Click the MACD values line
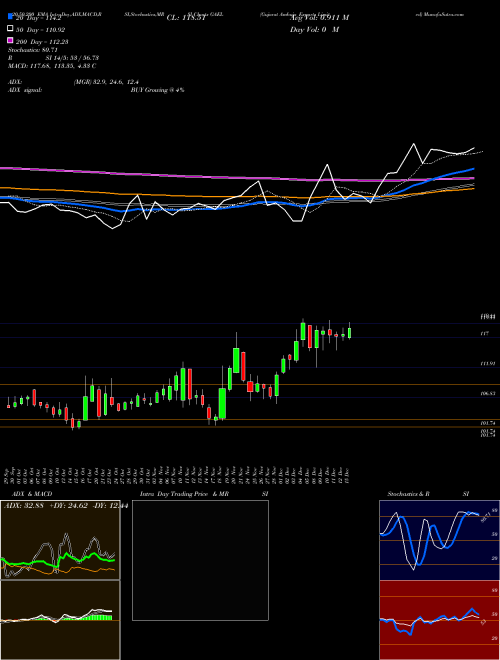 pyautogui.click(x=52, y=66)
